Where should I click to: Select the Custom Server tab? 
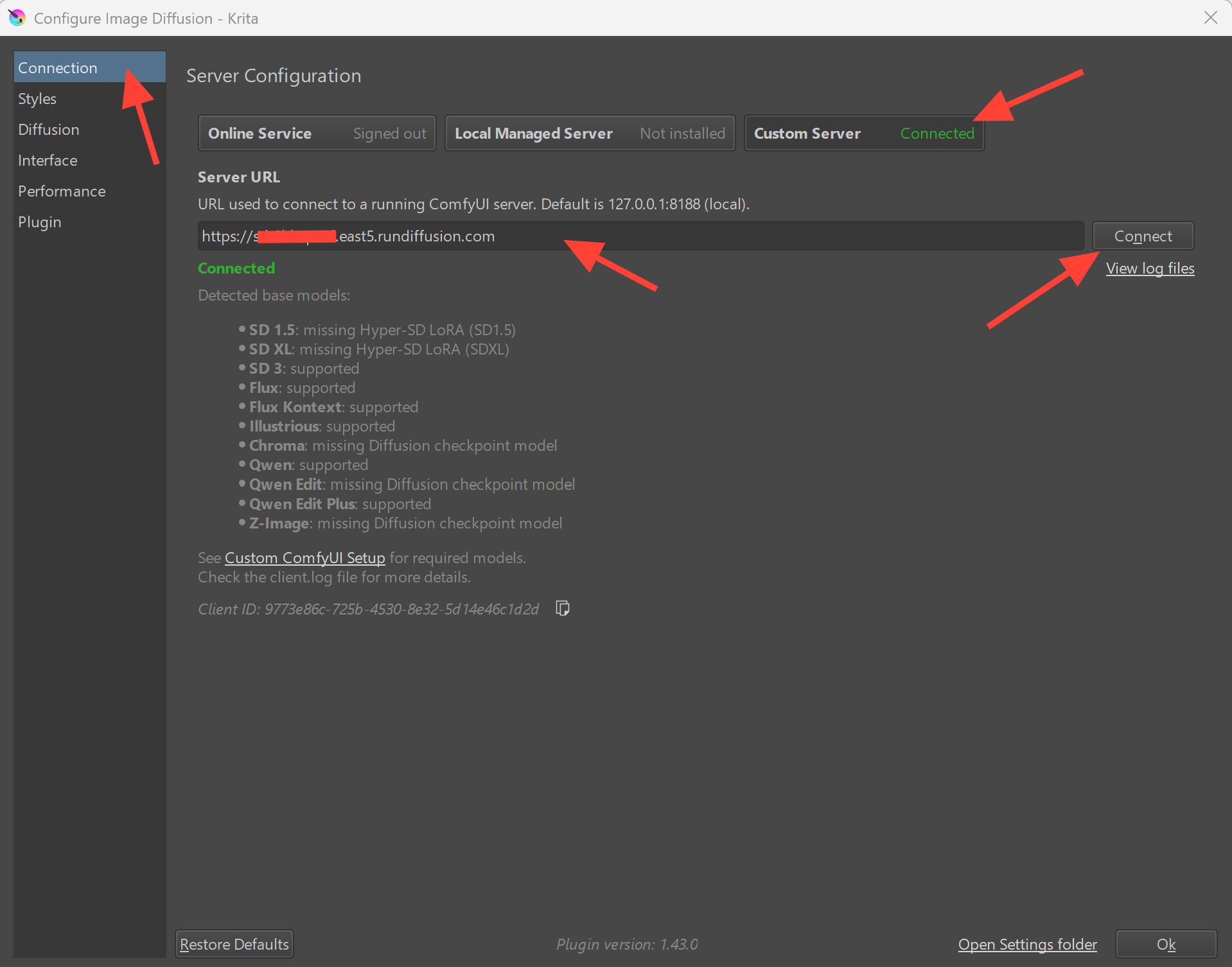point(863,133)
